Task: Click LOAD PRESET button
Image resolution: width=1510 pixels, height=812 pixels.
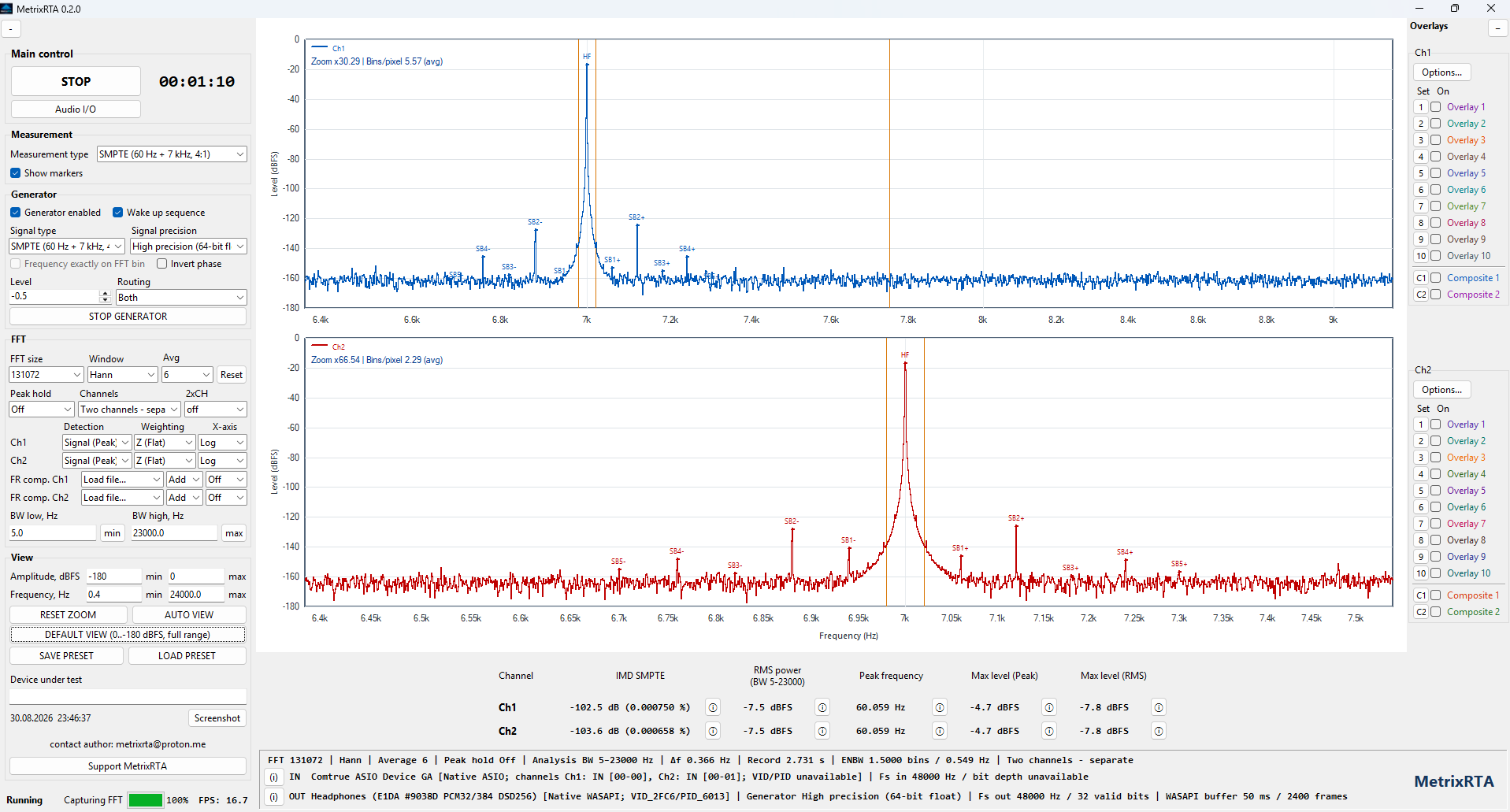Action: click(x=187, y=656)
